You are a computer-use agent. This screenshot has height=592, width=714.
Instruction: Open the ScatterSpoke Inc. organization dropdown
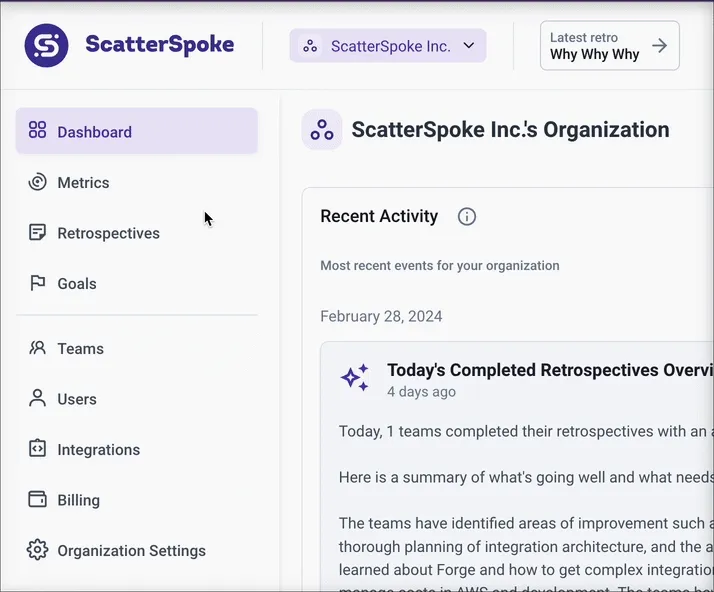tap(388, 46)
